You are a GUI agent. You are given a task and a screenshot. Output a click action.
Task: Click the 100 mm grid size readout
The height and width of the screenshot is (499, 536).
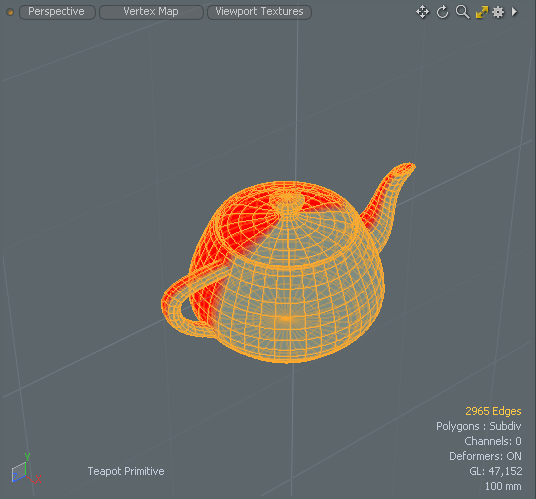(503, 486)
